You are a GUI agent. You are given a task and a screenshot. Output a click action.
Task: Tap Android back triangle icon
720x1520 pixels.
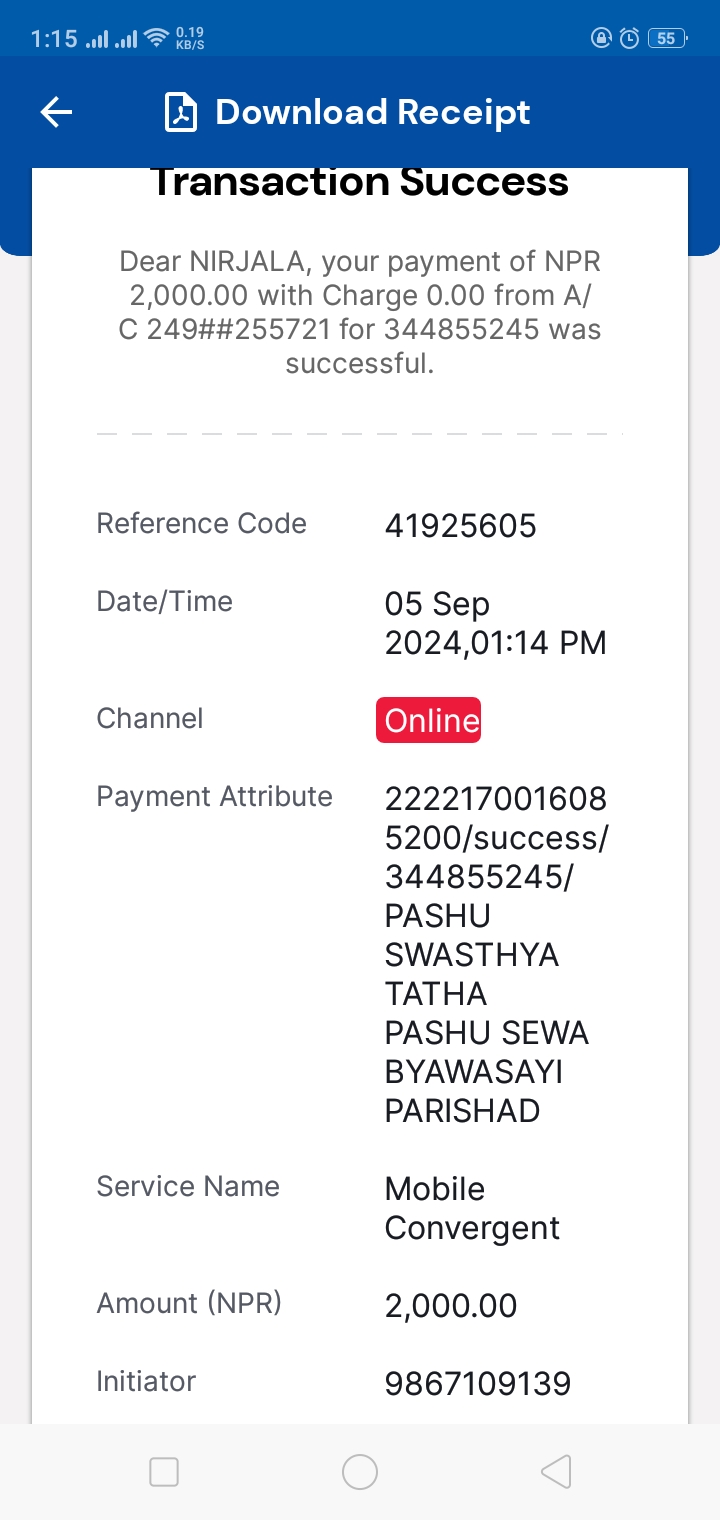point(556,1472)
